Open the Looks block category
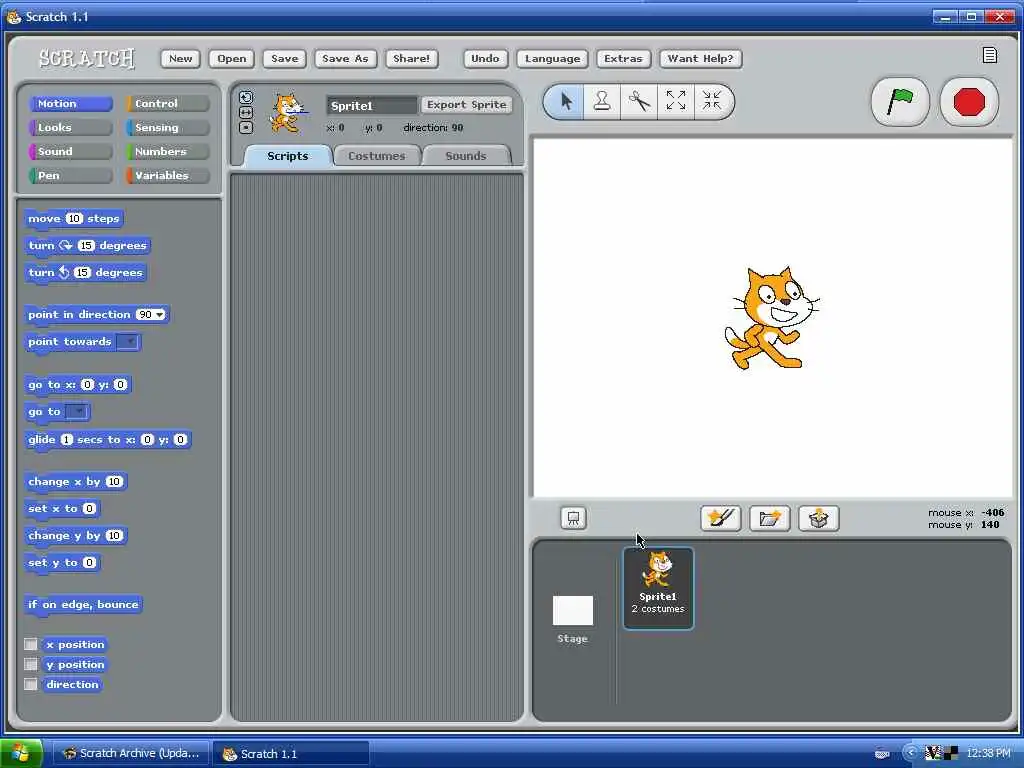This screenshot has width=1024, height=768. (x=71, y=127)
